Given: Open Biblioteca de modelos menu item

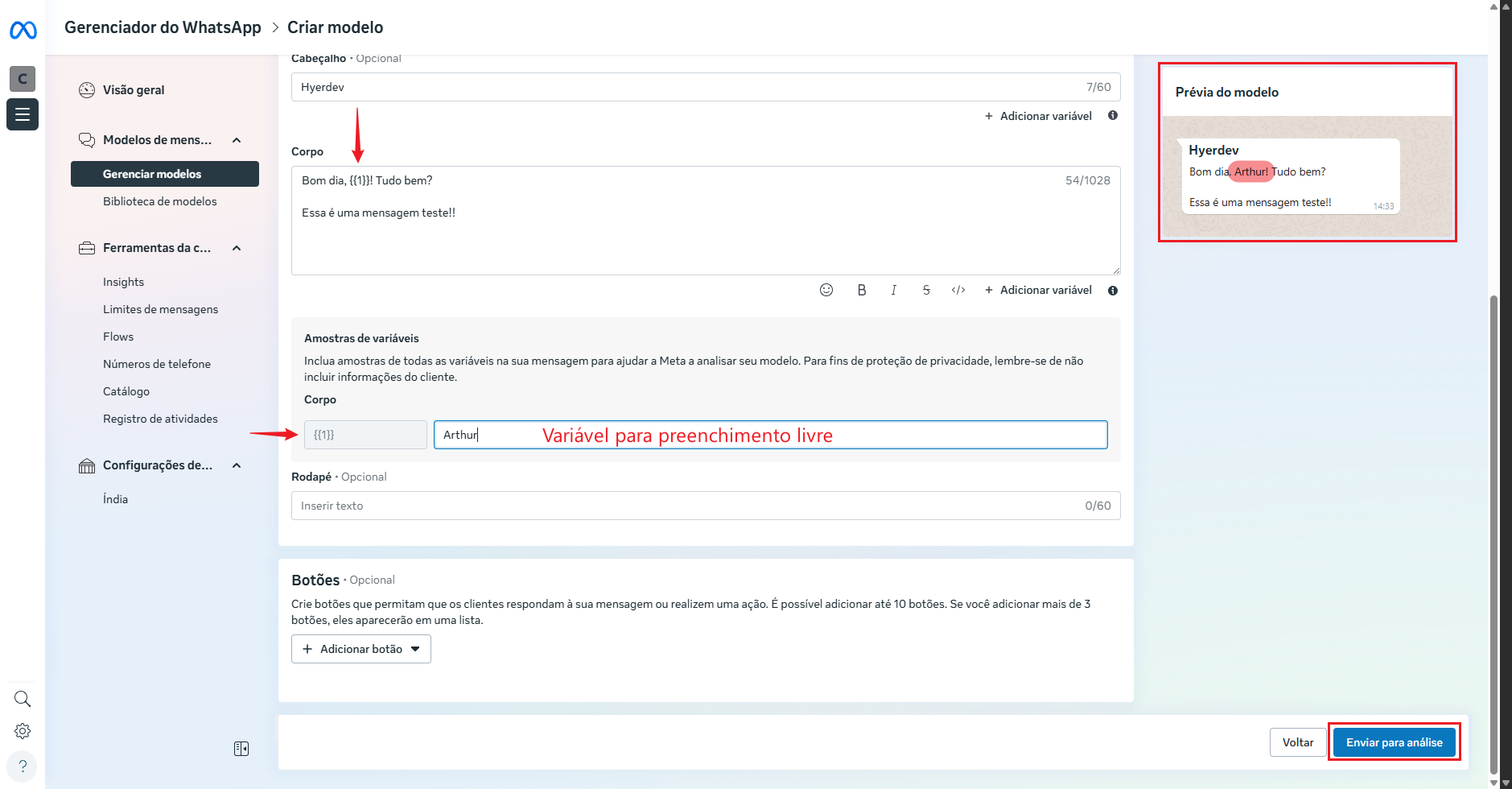Looking at the screenshot, I should (x=159, y=201).
